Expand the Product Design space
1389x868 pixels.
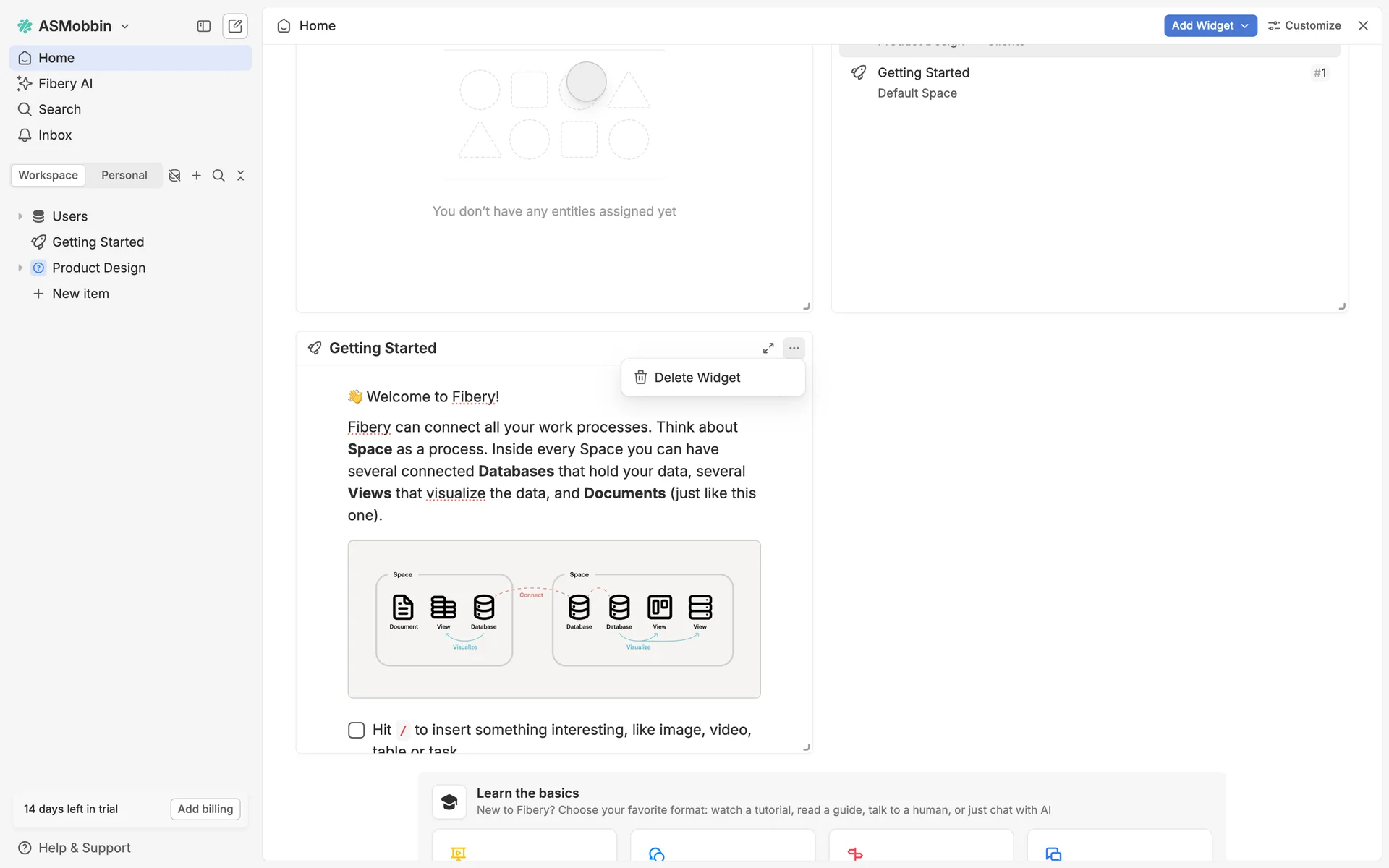click(x=20, y=268)
